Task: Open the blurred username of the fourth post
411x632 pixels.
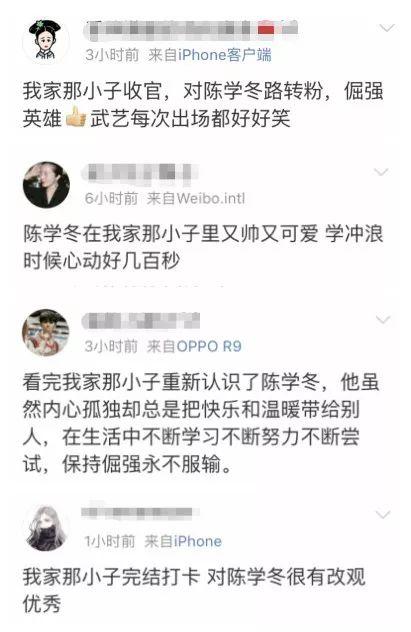Action: click(x=140, y=512)
